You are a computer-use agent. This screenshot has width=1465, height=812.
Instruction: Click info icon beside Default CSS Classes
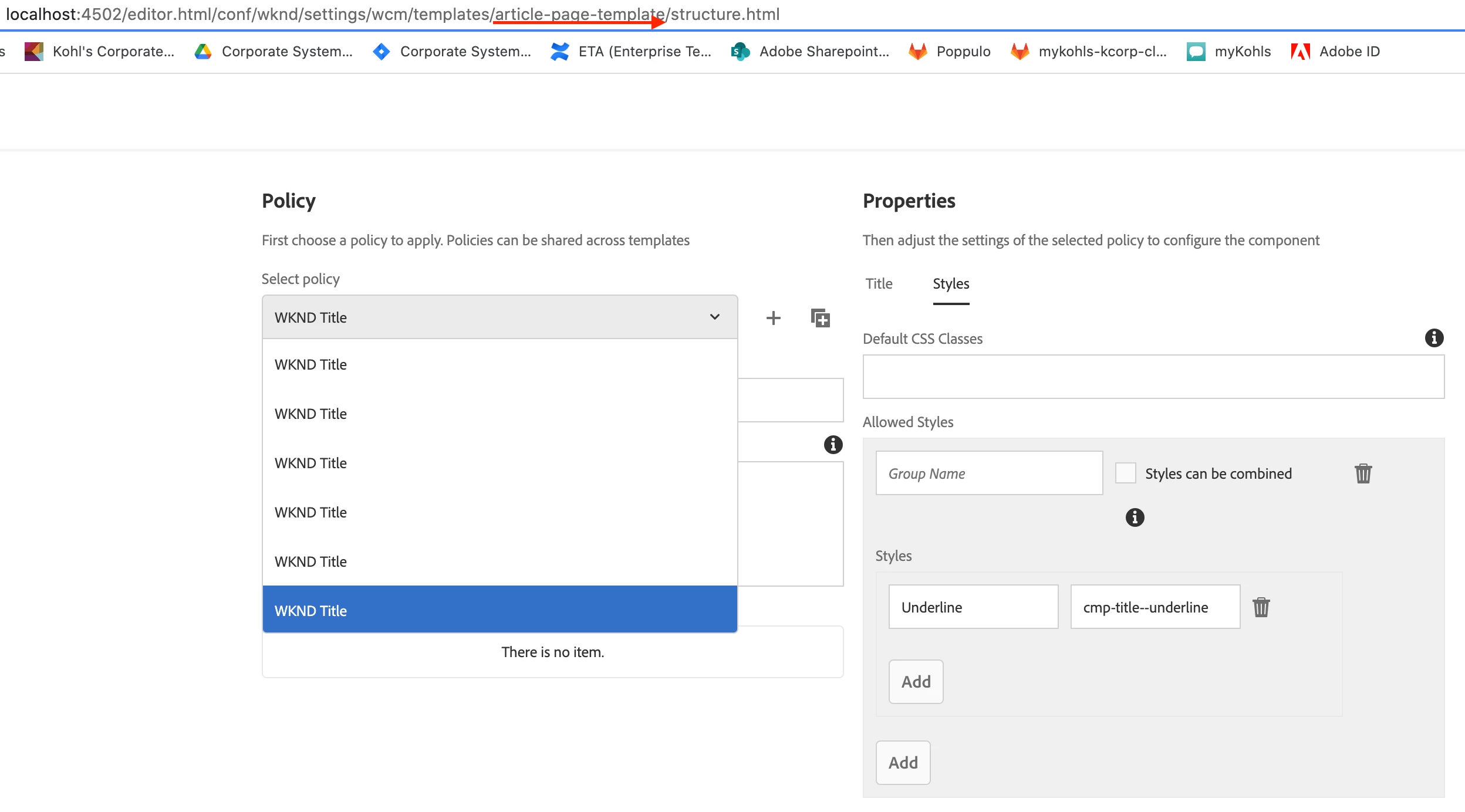click(1434, 338)
